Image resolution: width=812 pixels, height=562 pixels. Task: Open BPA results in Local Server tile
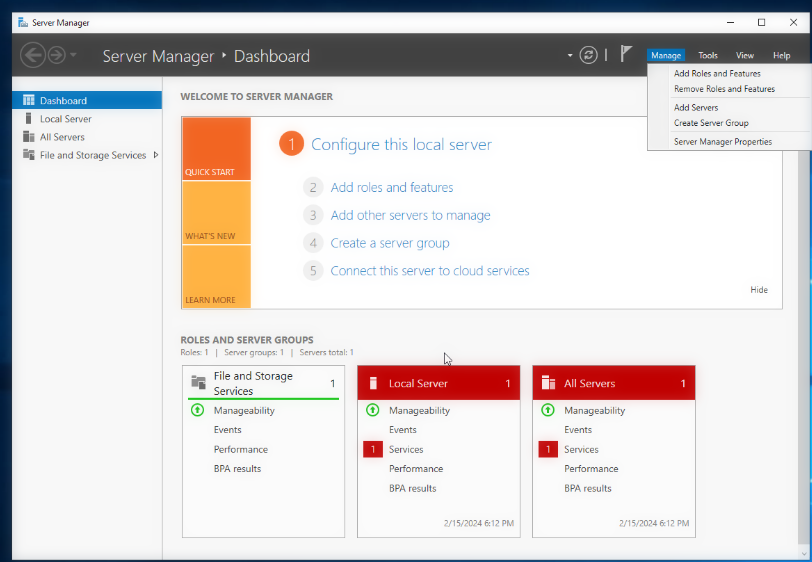pyautogui.click(x=413, y=488)
